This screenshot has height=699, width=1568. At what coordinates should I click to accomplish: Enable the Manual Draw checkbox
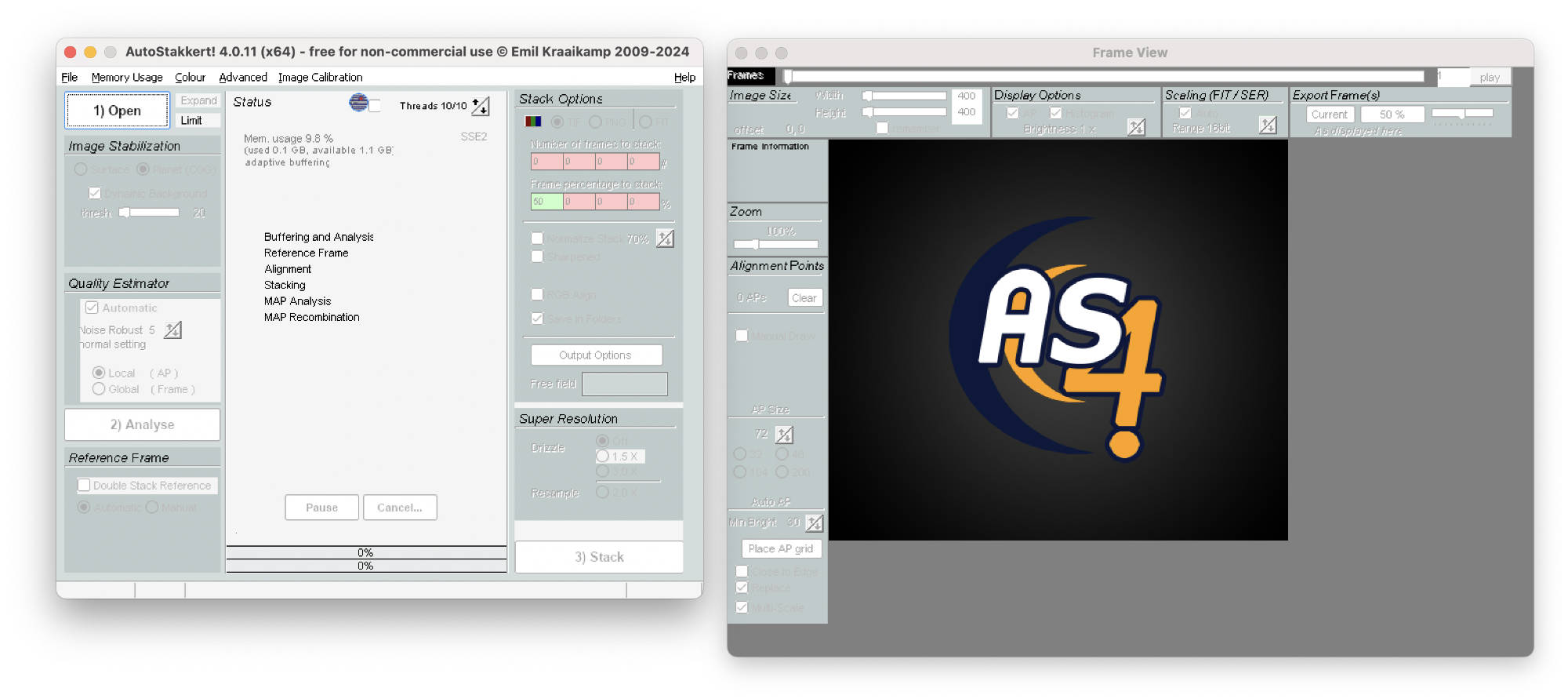click(742, 336)
